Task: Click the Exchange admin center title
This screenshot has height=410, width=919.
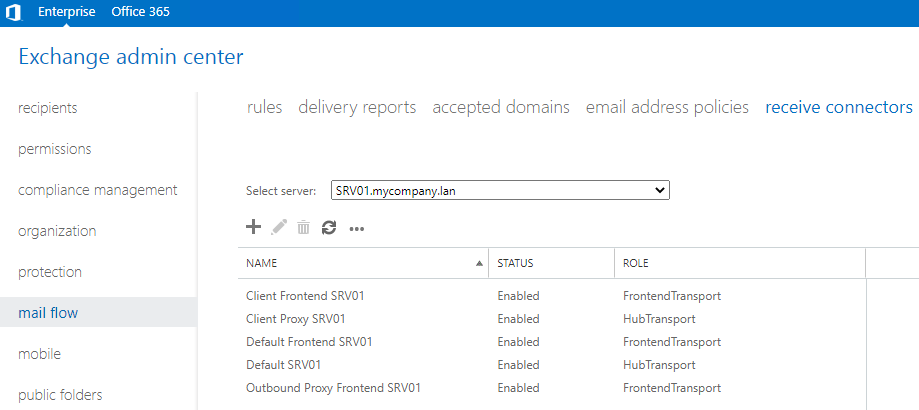Action: (131, 57)
